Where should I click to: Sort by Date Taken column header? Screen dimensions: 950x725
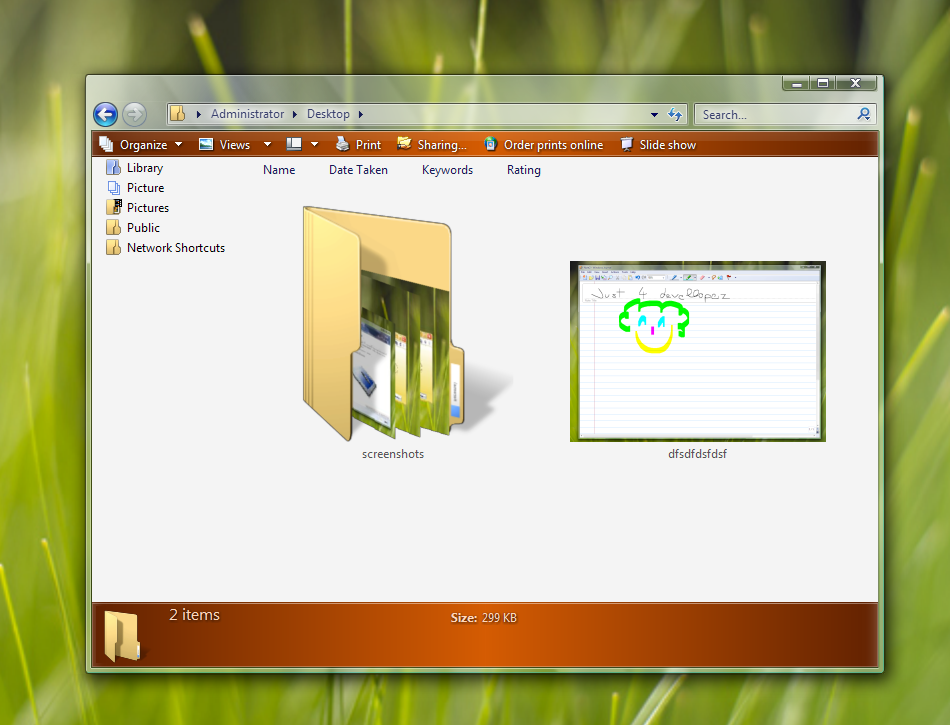click(x=358, y=170)
